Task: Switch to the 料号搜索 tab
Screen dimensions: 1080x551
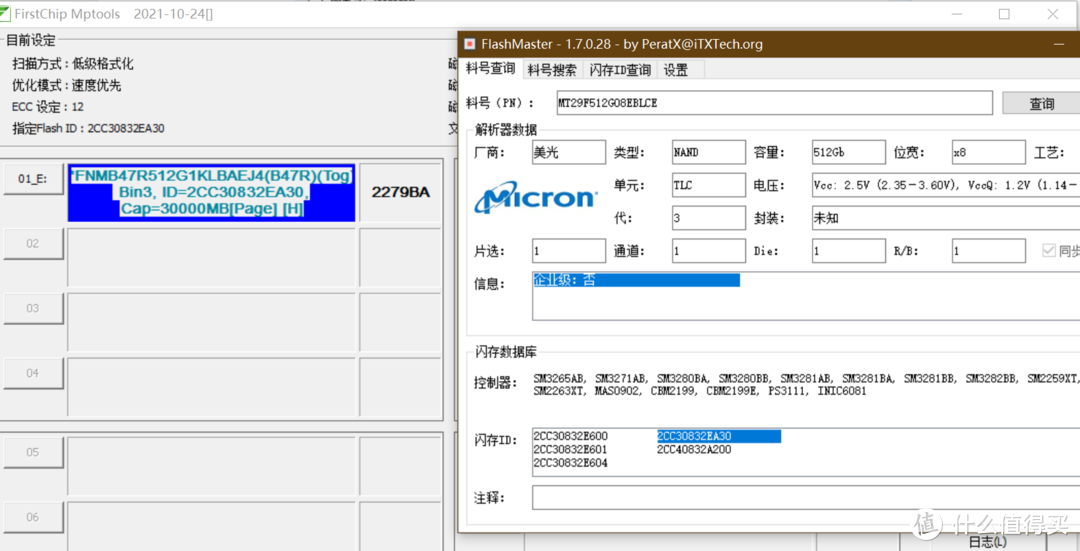Action: [552, 70]
